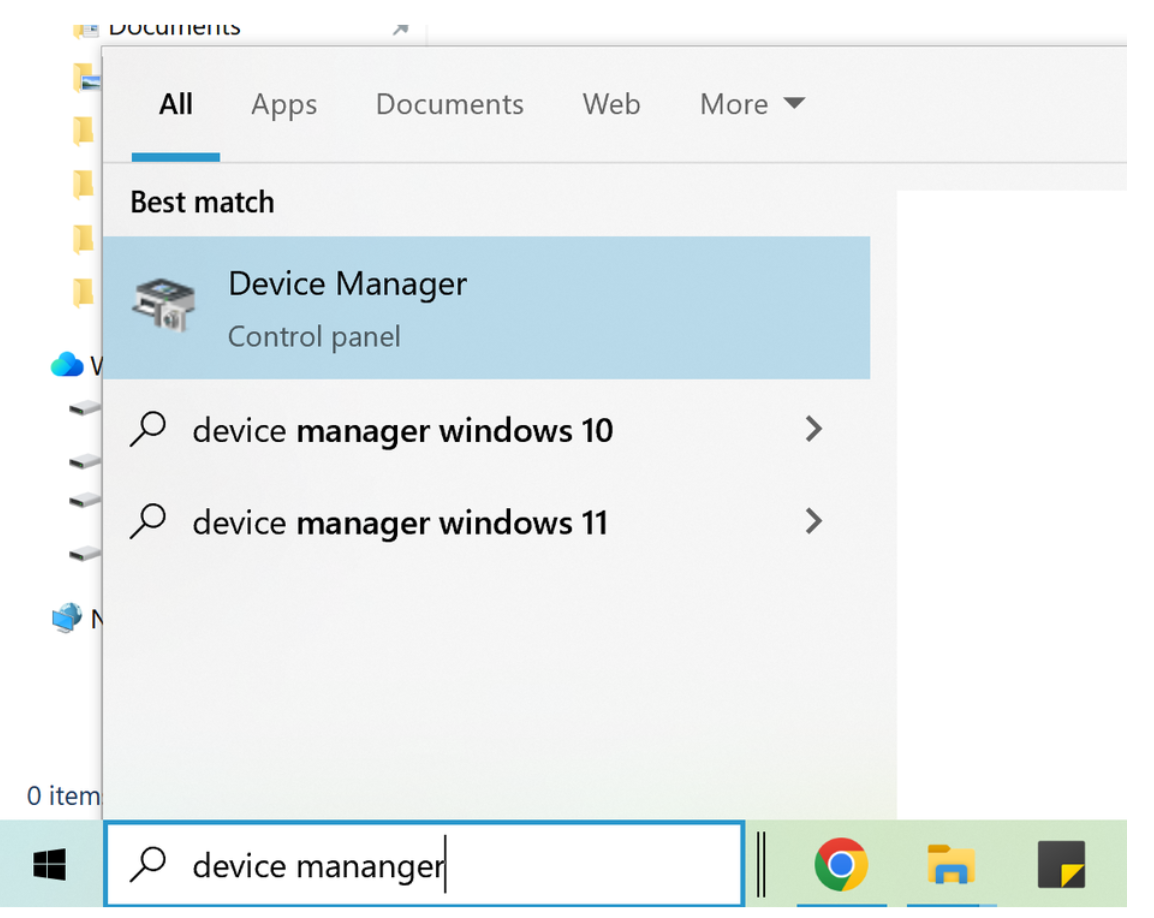Switch to the Documents search tab
Image resolution: width=1154 pixels, height=918 pixels.
(449, 104)
